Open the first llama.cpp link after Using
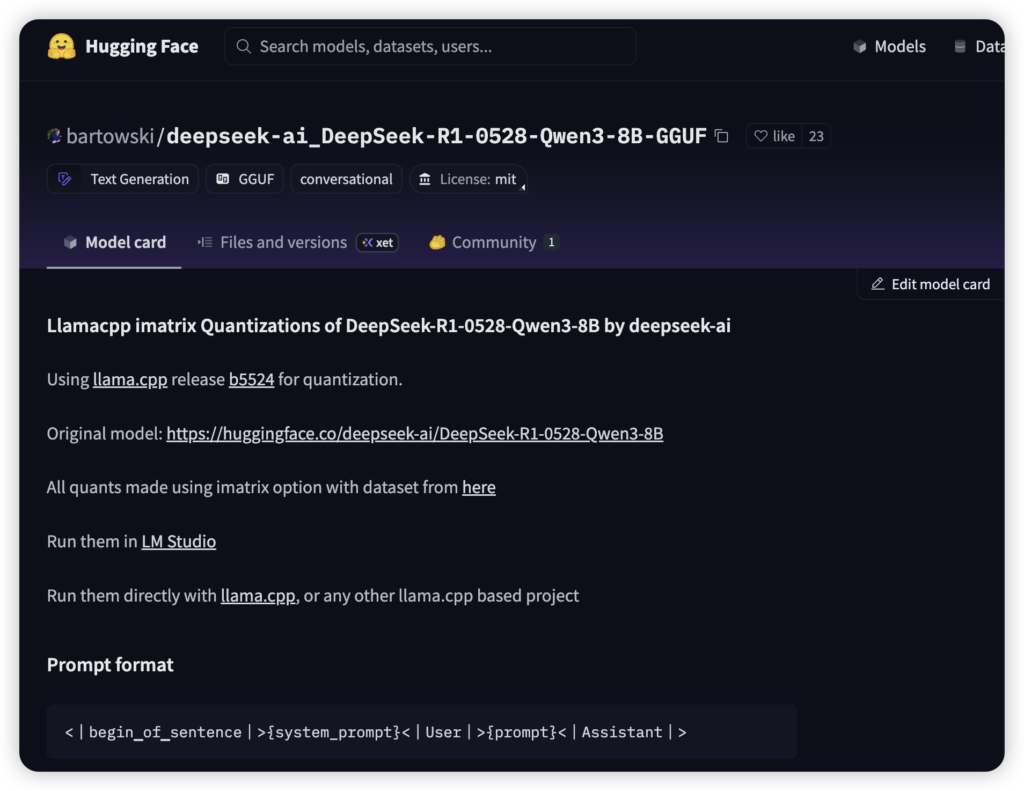 [130, 379]
